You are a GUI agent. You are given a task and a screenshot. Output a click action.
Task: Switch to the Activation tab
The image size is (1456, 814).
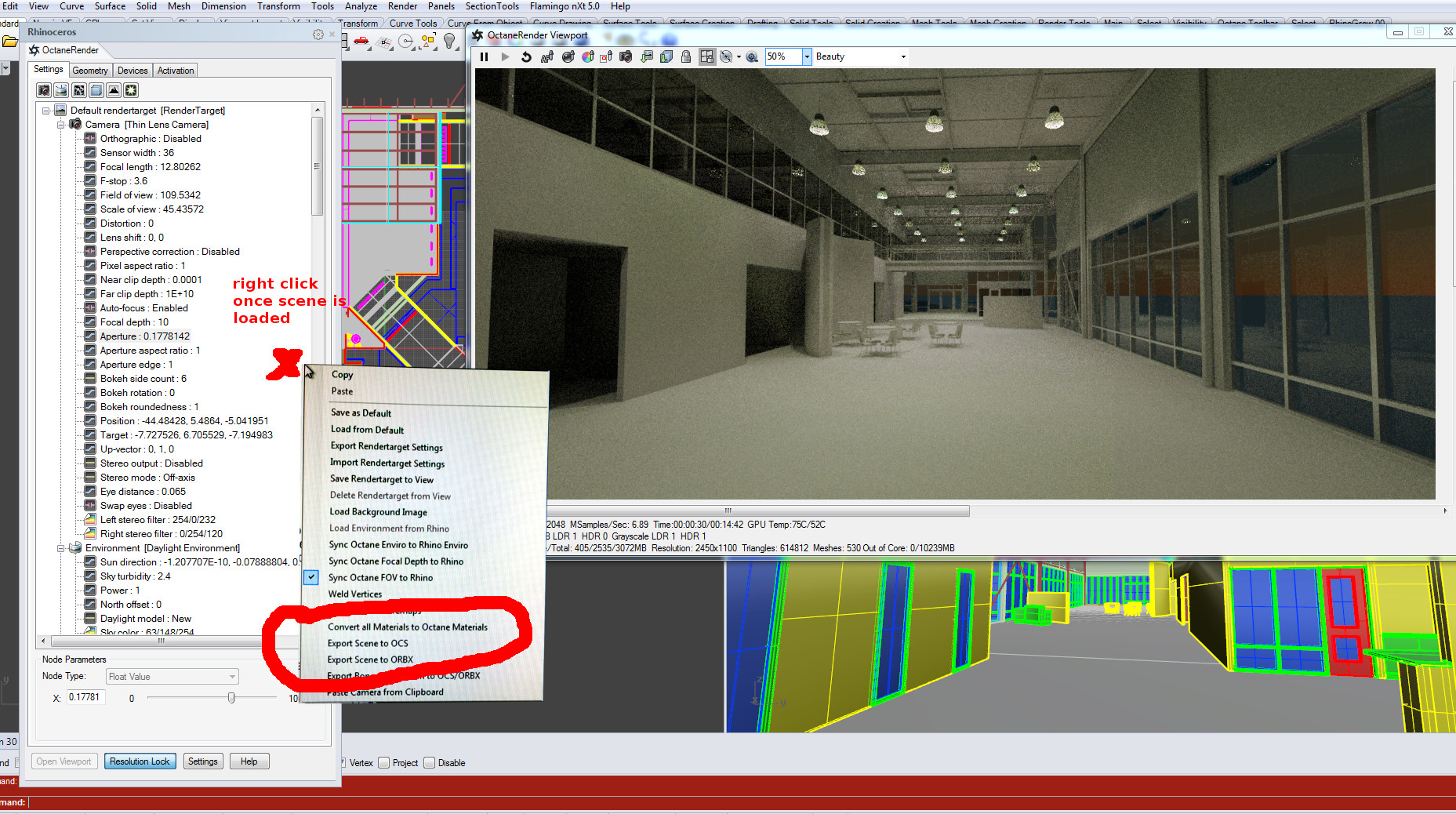coord(176,71)
